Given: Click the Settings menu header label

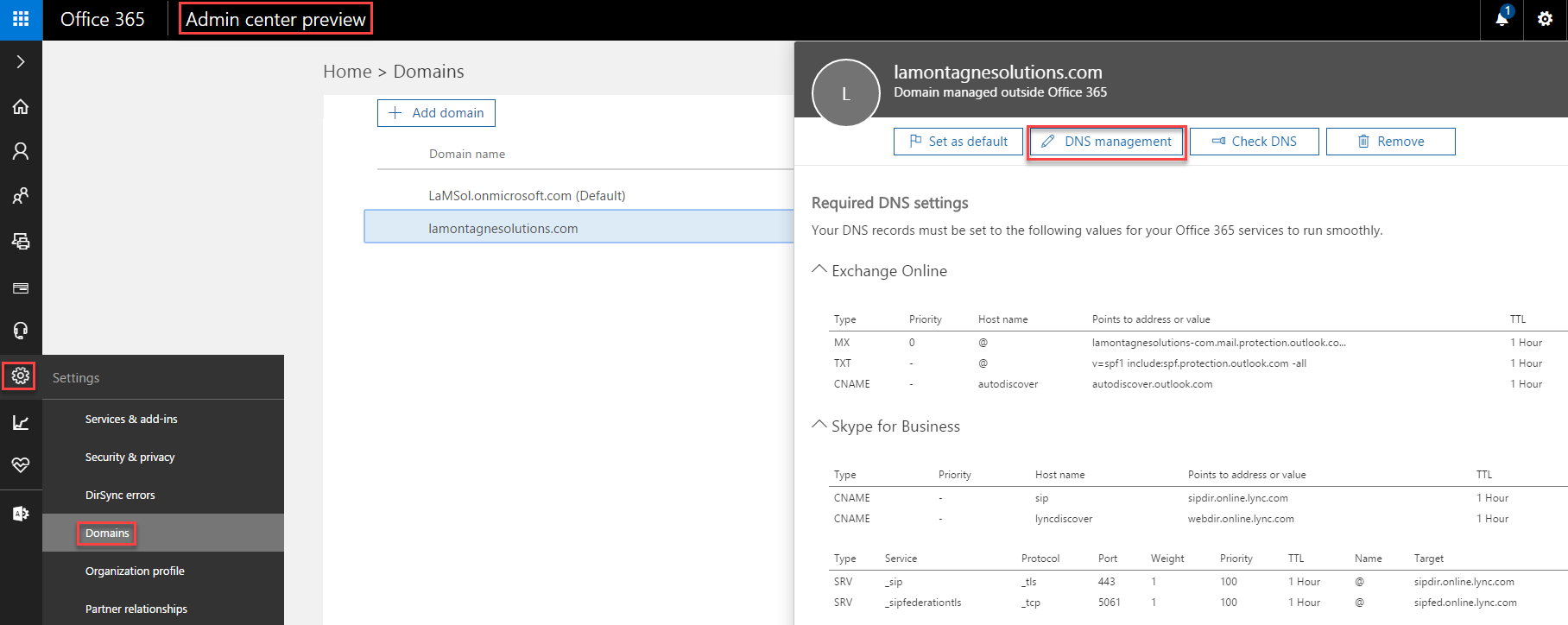Looking at the screenshot, I should tap(76, 378).
